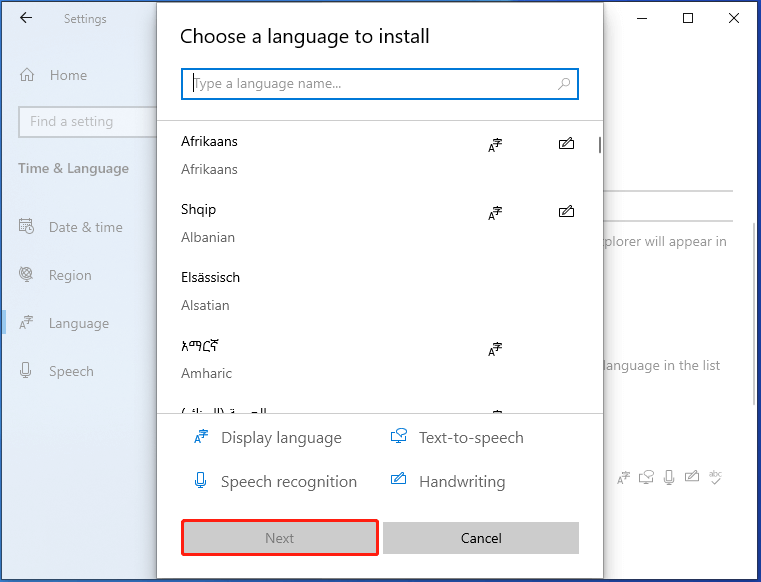Click the Language sidebar icon
Image resolution: width=761 pixels, height=582 pixels.
coord(26,322)
